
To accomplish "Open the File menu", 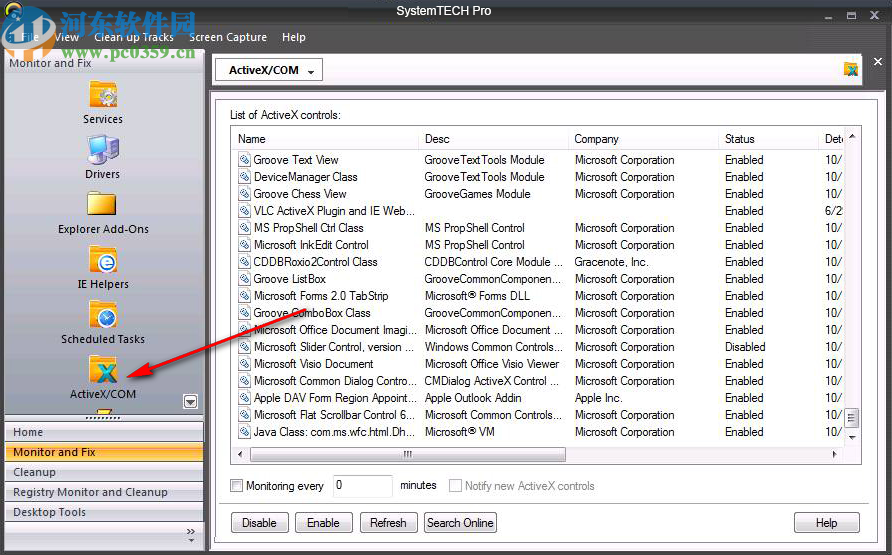I will click(x=30, y=37).
